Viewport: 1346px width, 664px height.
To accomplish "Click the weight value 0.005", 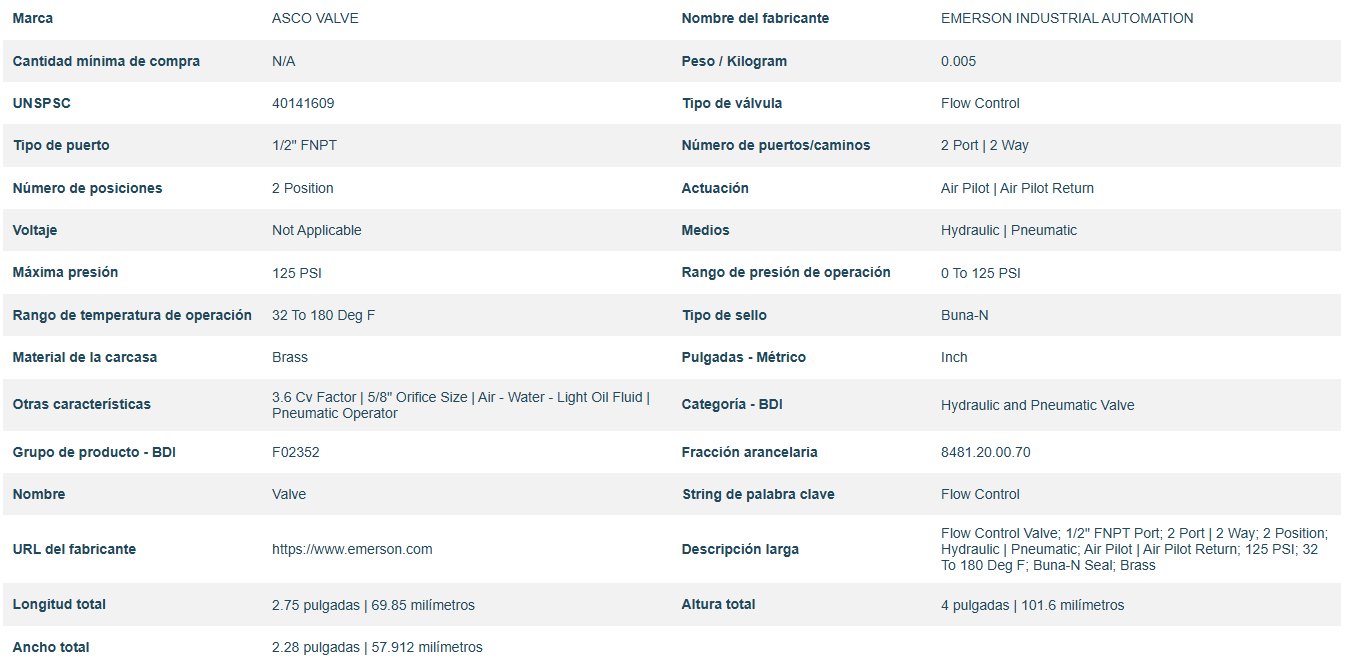I will (958, 61).
